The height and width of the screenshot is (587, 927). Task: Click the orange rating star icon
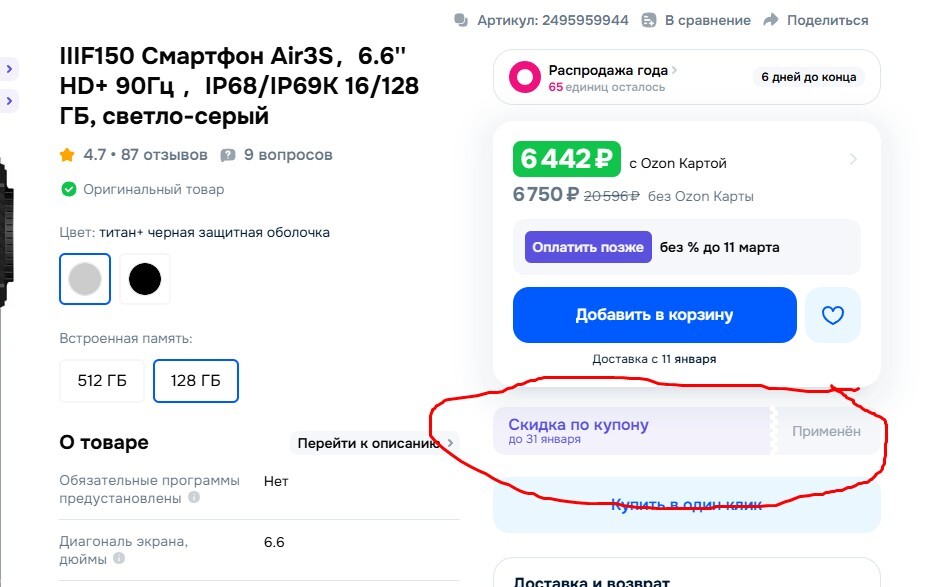tap(67, 155)
